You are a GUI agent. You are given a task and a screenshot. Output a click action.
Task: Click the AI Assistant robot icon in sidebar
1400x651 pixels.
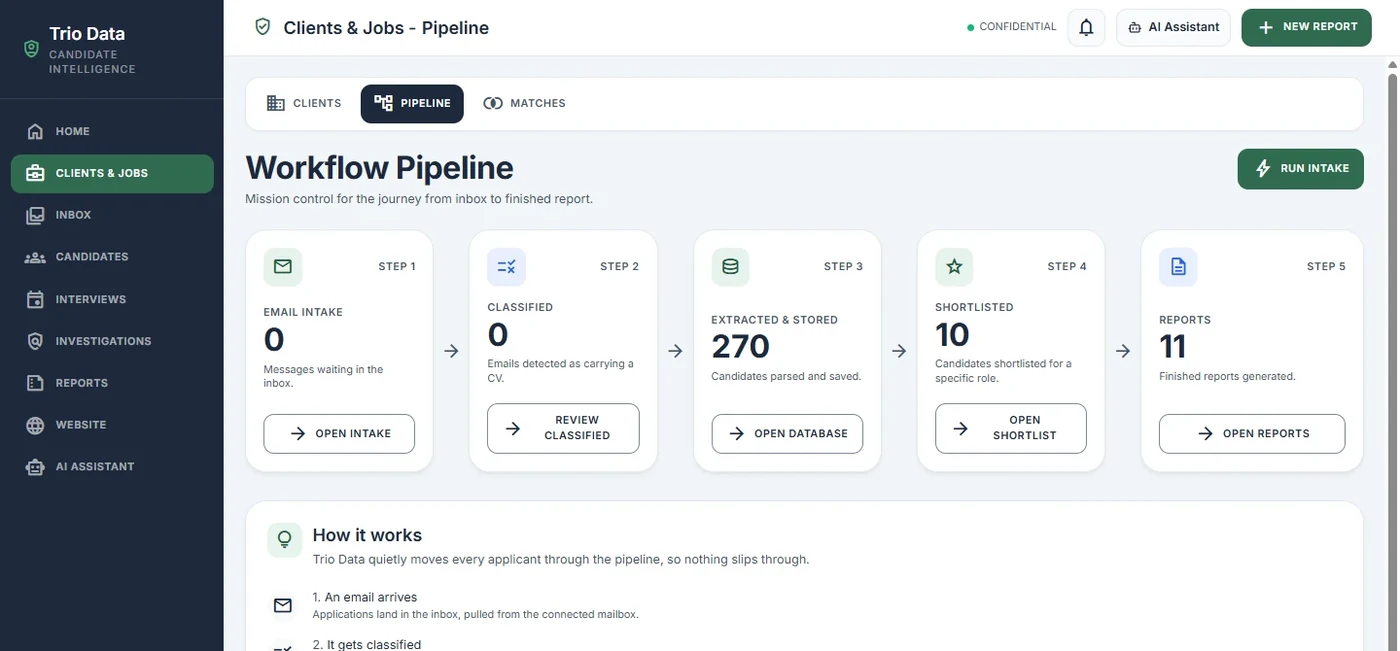pyautogui.click(x=35, y=467)
